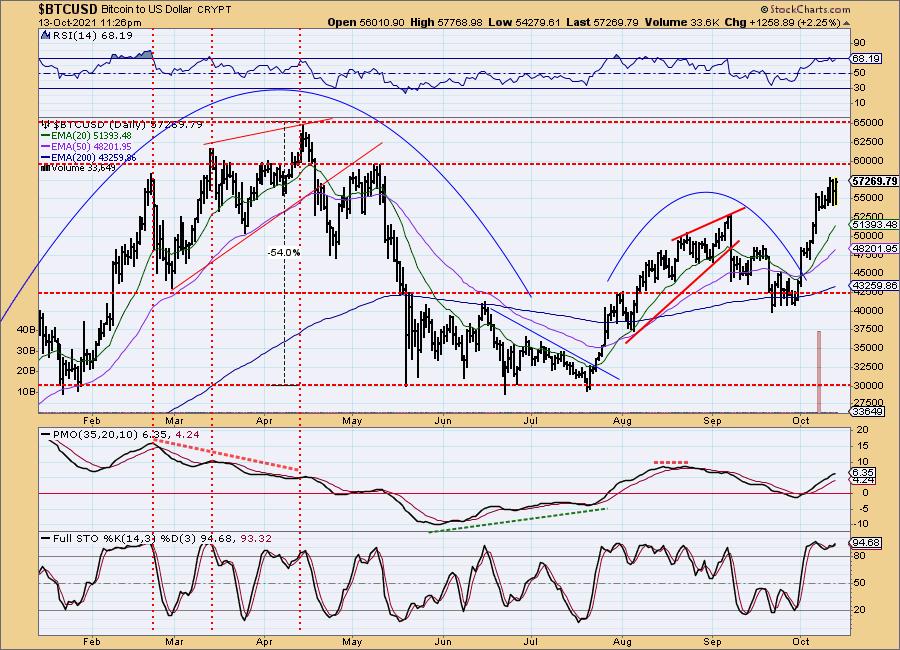The height and width of the screenshot is (650, 900).
Task: Click 'Oct' below the stochastic panel
Action: [801, 641]
